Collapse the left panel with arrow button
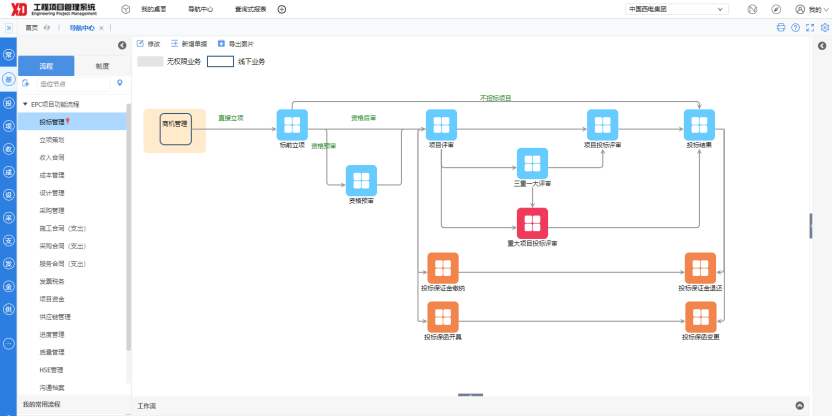832x416 pixels. point(121,45)
